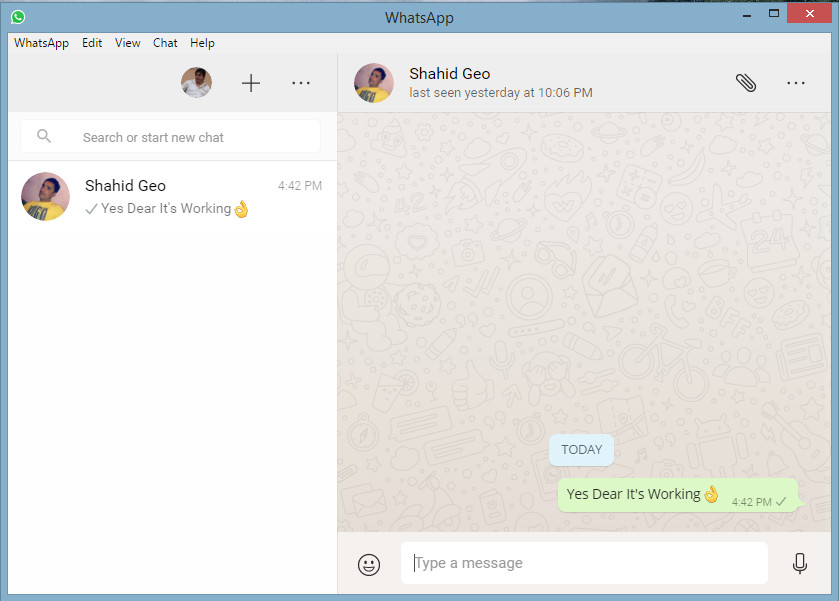Click the search magnifier icon
Screen dimensions: 839x601
pyautogui.click(x=44, y=136)
